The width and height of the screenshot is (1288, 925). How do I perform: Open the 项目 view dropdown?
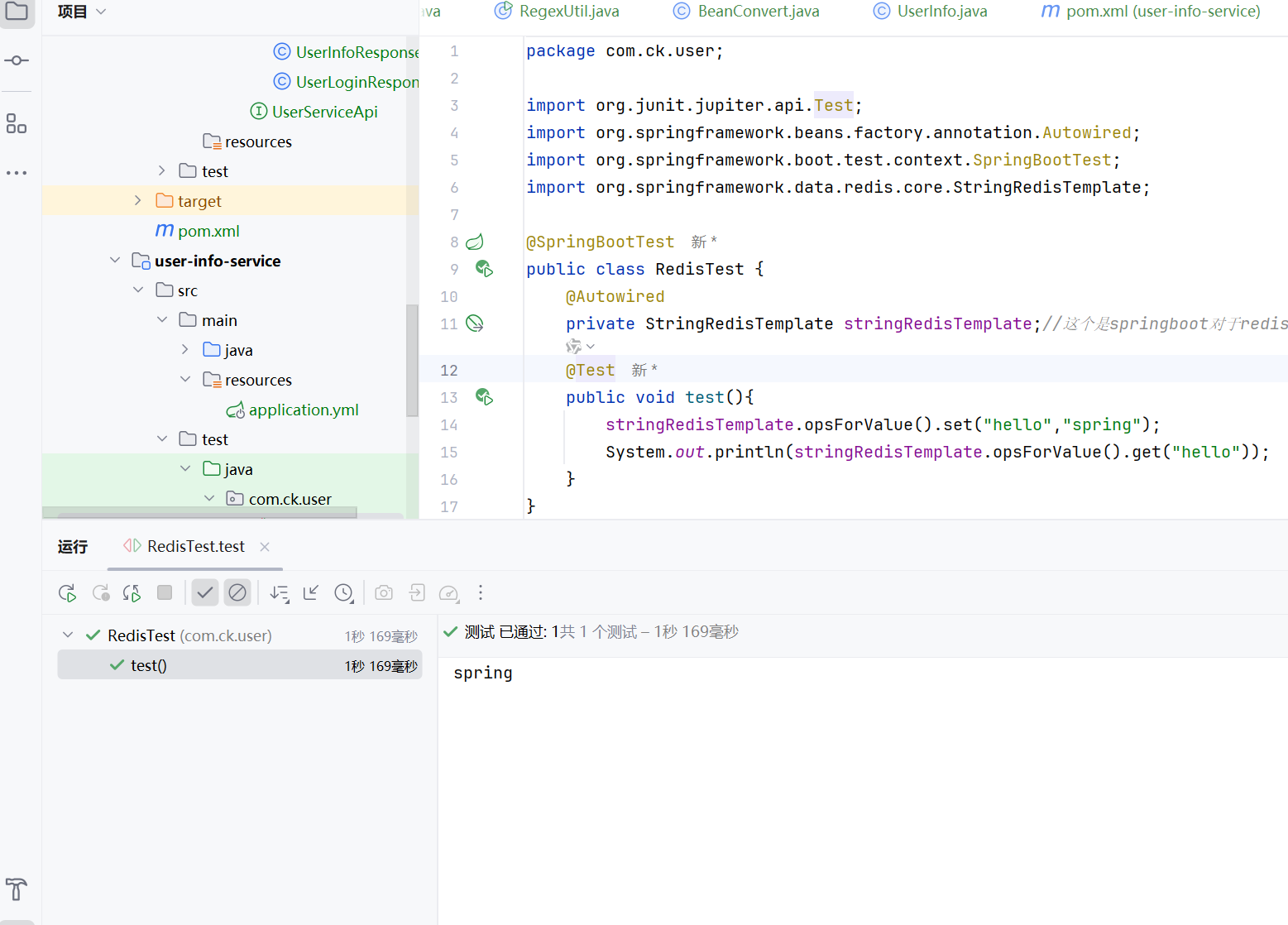pos(82,12)
